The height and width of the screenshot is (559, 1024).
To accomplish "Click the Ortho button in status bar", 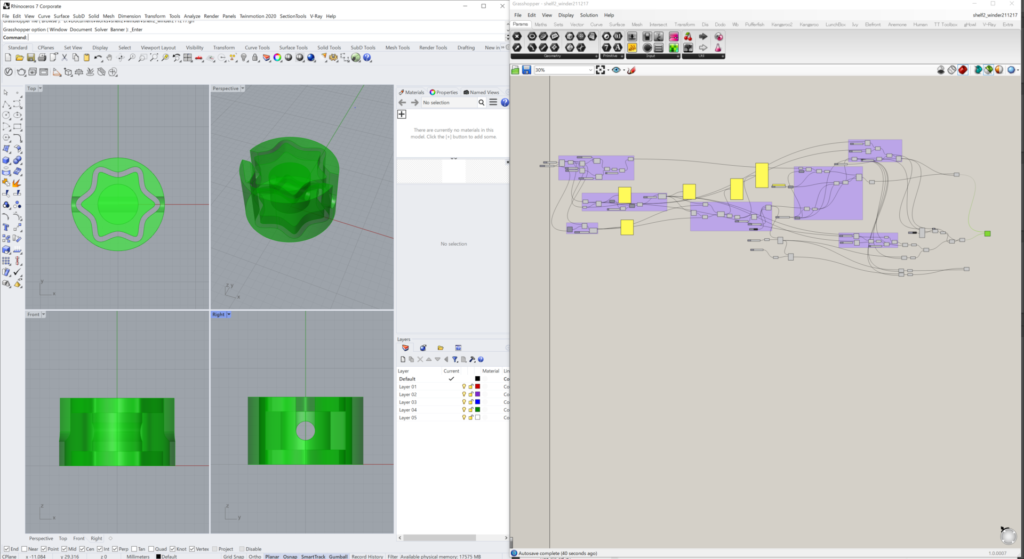I will tap(255, 556).
